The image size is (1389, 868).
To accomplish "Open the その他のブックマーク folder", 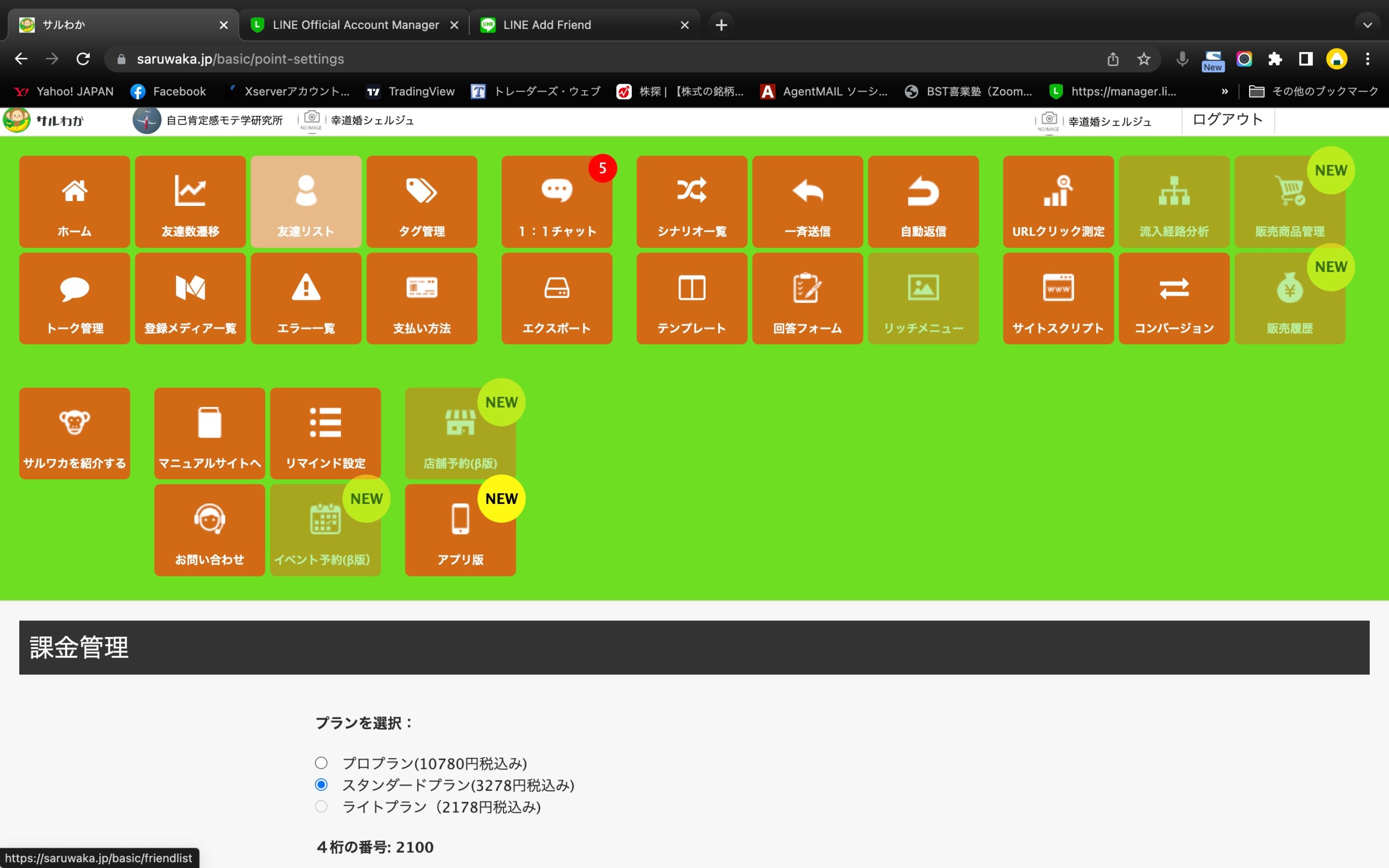I will 1314,91.
